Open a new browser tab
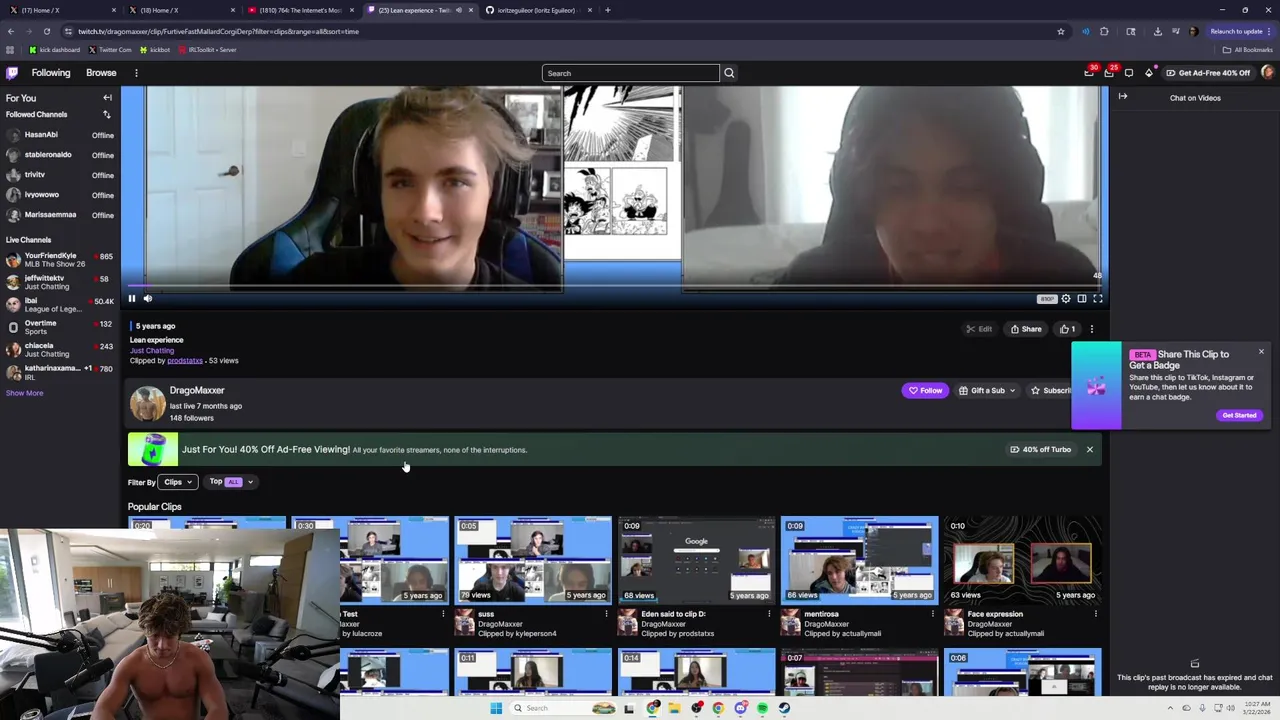1280x720 pixels. (x=608, y=10)
